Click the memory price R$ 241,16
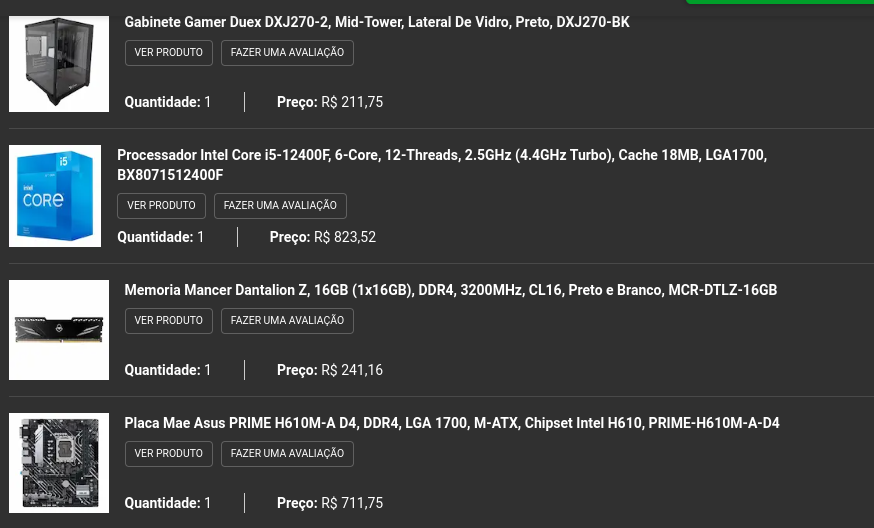Screen dimensions: 874x528 (x=352, y=370)
